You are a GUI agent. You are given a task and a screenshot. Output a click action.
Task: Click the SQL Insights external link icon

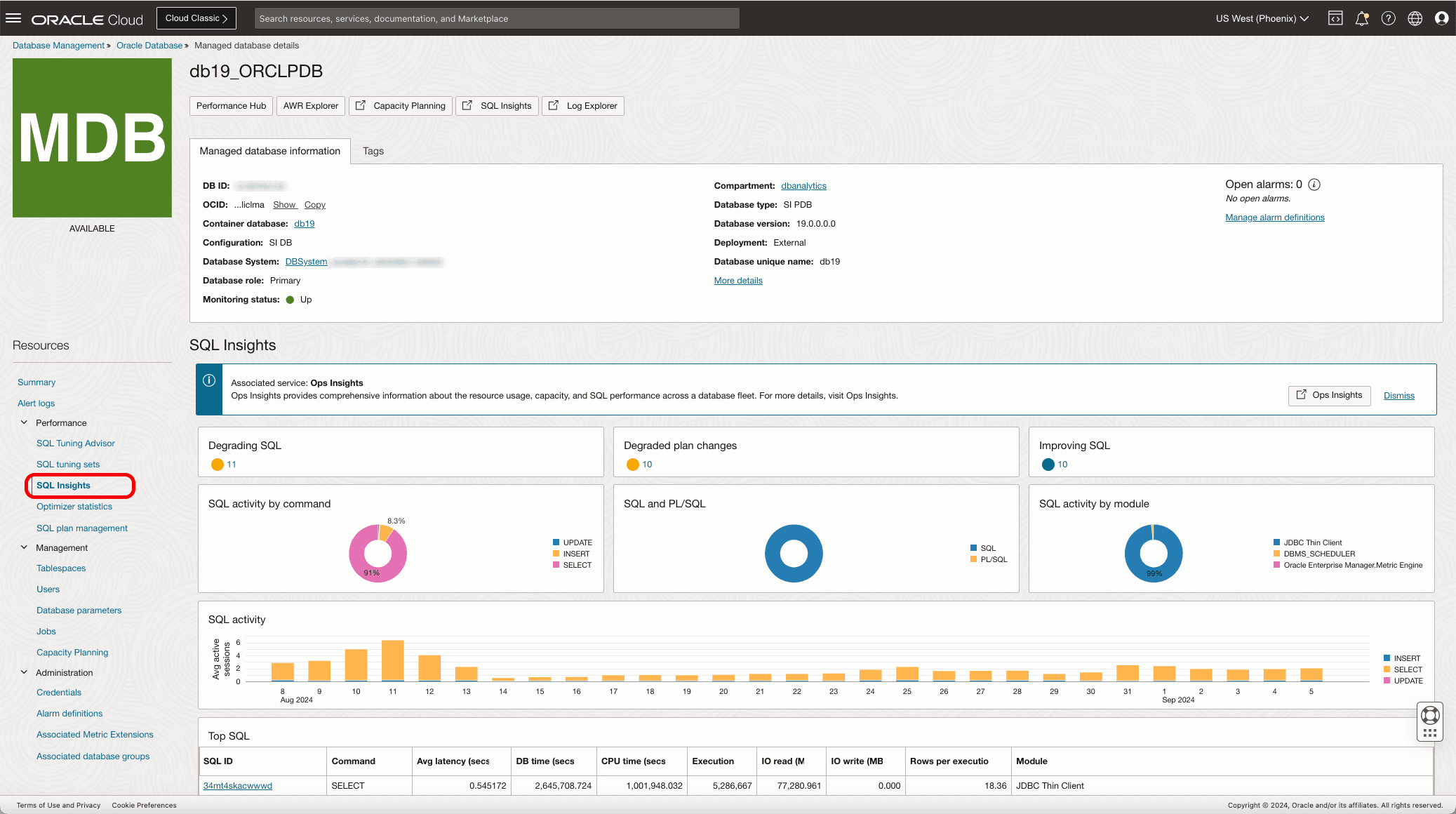pos(467,105)
